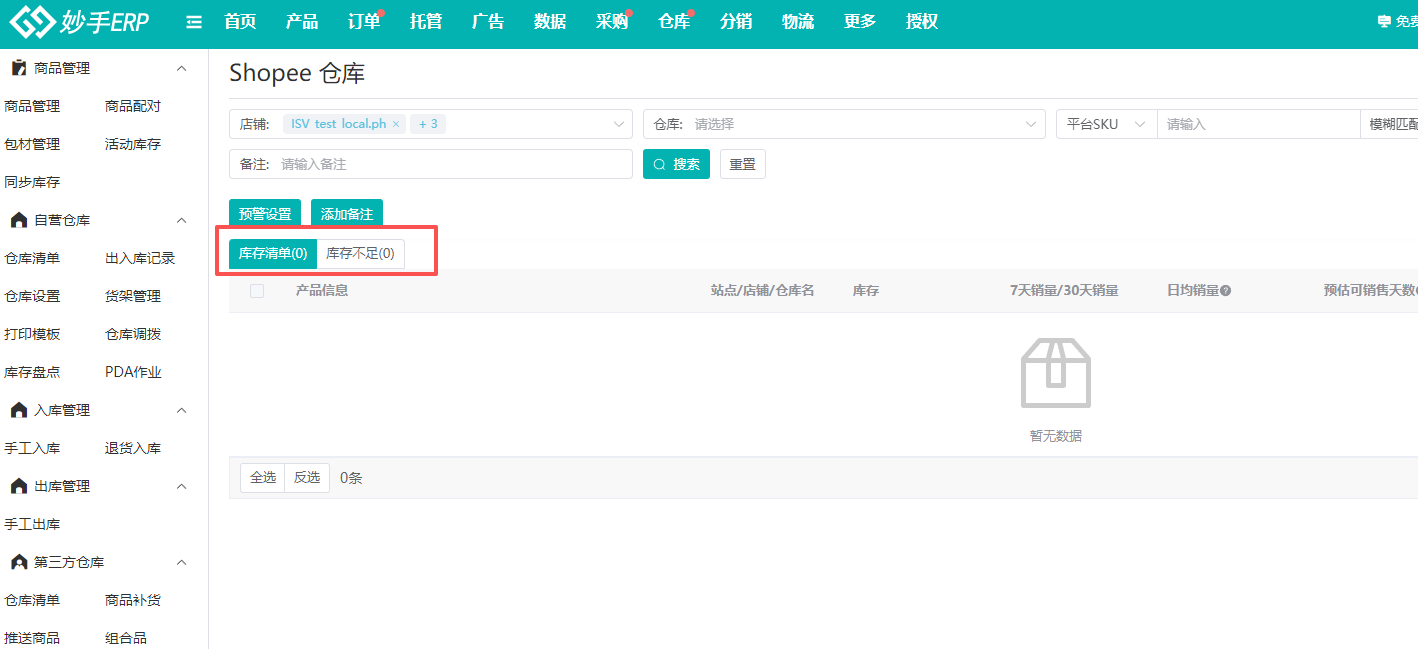The height and width of the screenshot is (649, 1418).
Task: Open 手工入库 in the sidebar
Action: tap(32, 448)
